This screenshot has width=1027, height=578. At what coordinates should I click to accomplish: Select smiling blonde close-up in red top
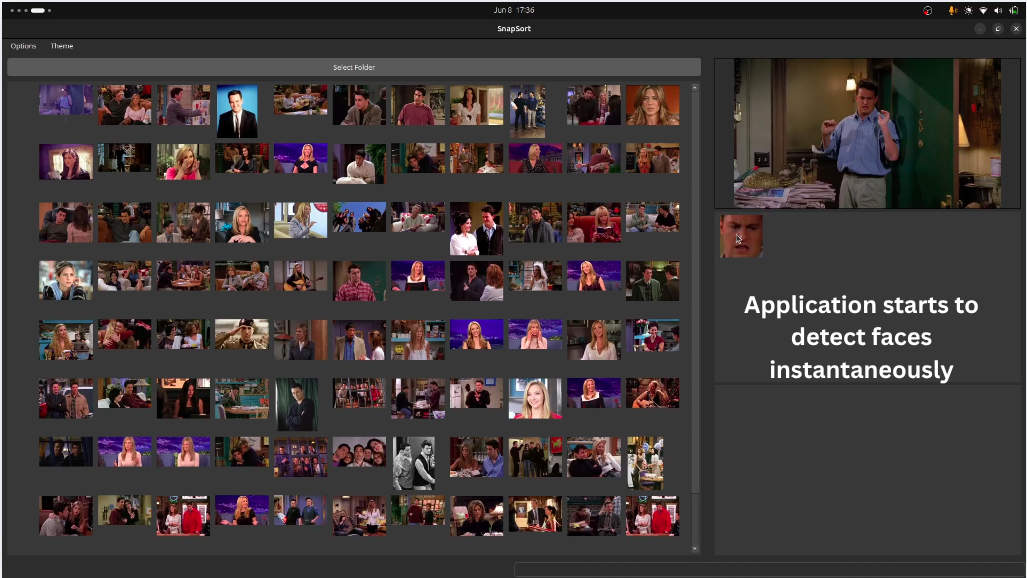coord(535,398)
